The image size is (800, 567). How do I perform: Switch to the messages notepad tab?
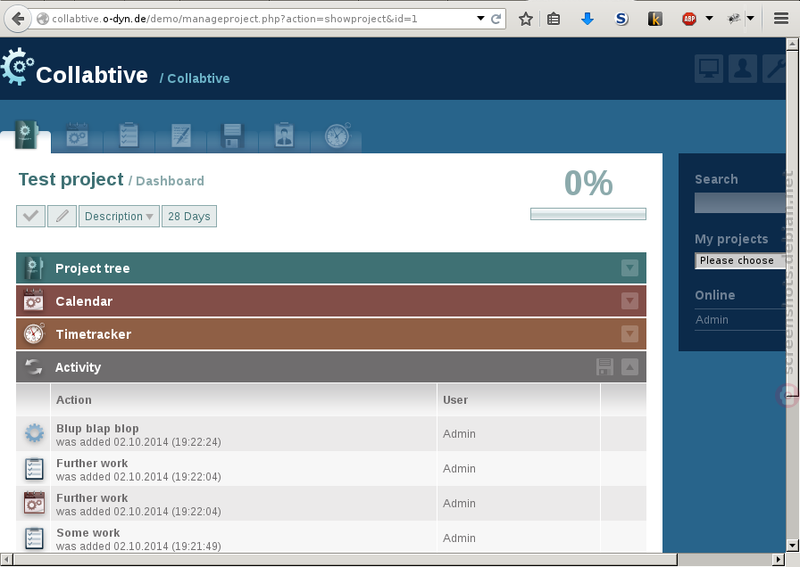pyautogui.click(x=181, y=135)
